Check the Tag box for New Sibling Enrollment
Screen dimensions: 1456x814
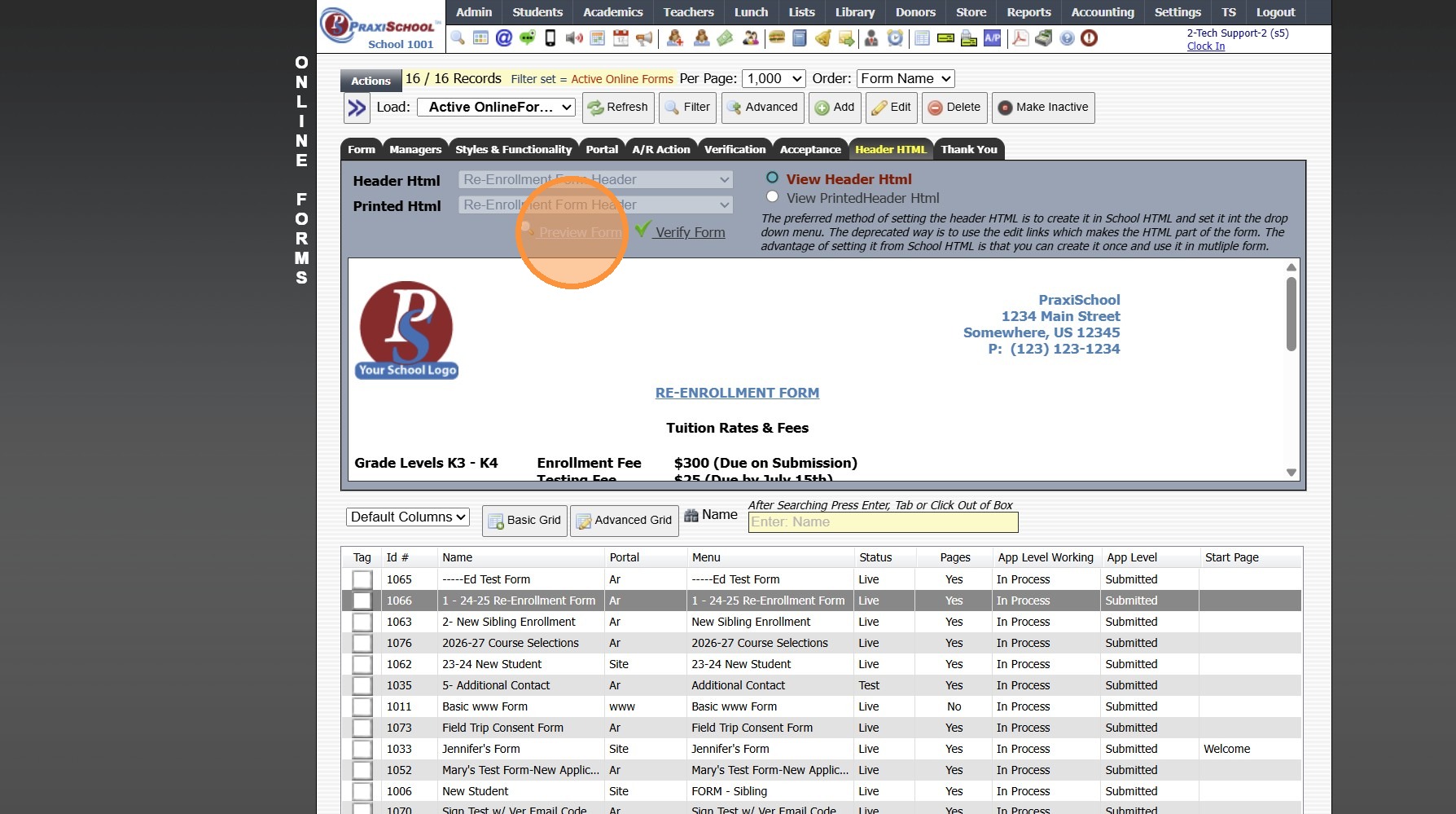click(362, 622)
